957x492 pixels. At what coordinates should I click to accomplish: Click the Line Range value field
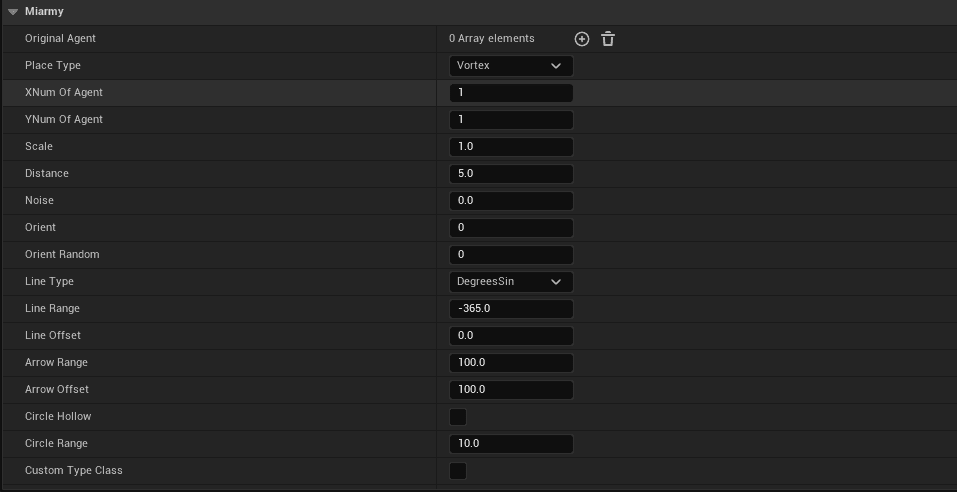pyautogui.click(x=511, y=309)
